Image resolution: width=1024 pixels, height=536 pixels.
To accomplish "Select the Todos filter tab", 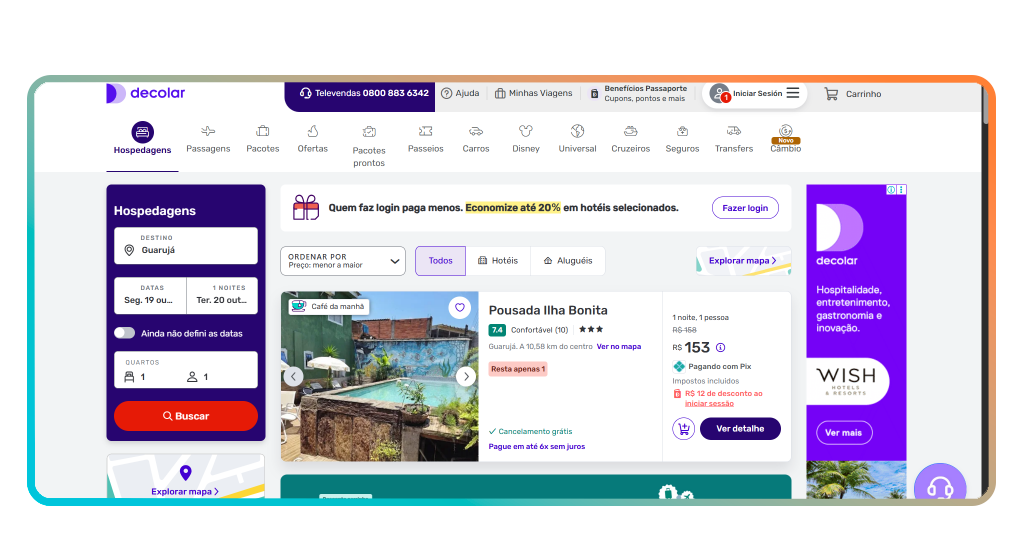I will click(441, 260).
